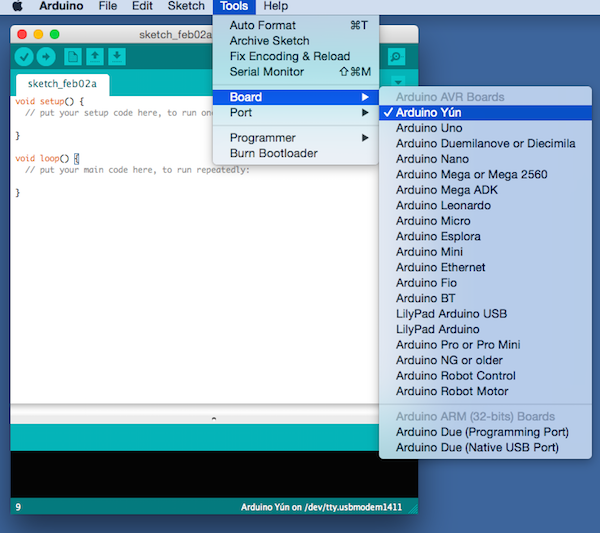Select Arduino Robot Control
Image resolution: width=600 pixels, height=533 pixels.
[x=485, y=376]
